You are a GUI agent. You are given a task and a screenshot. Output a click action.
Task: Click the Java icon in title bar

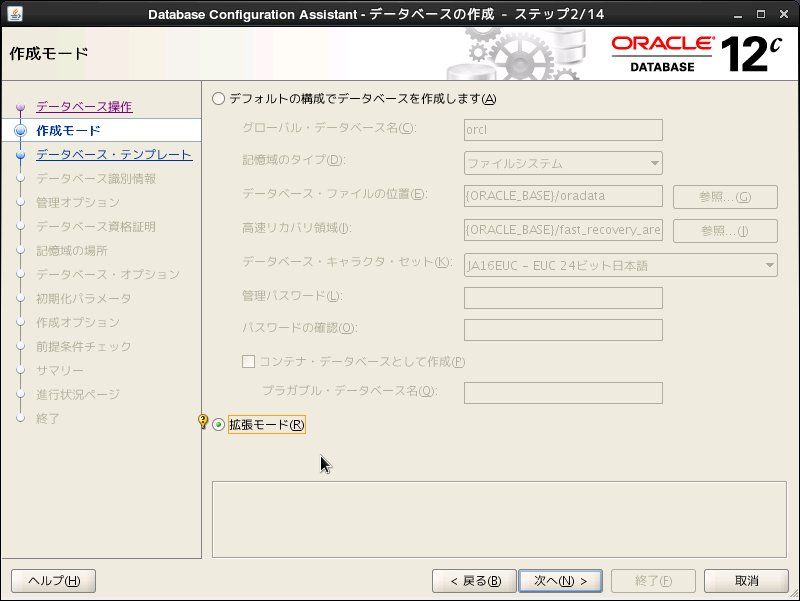pos(15,14)
